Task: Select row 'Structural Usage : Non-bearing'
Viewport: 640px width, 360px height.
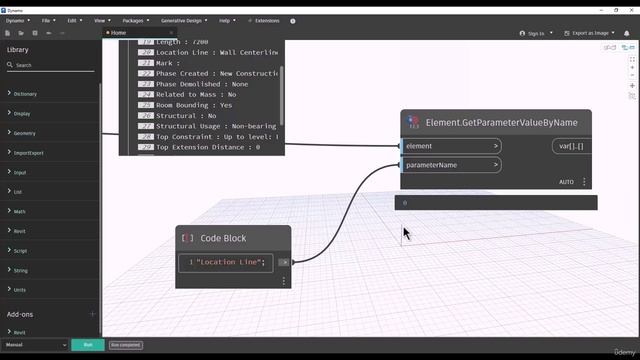Action: [x=207, y=126]
